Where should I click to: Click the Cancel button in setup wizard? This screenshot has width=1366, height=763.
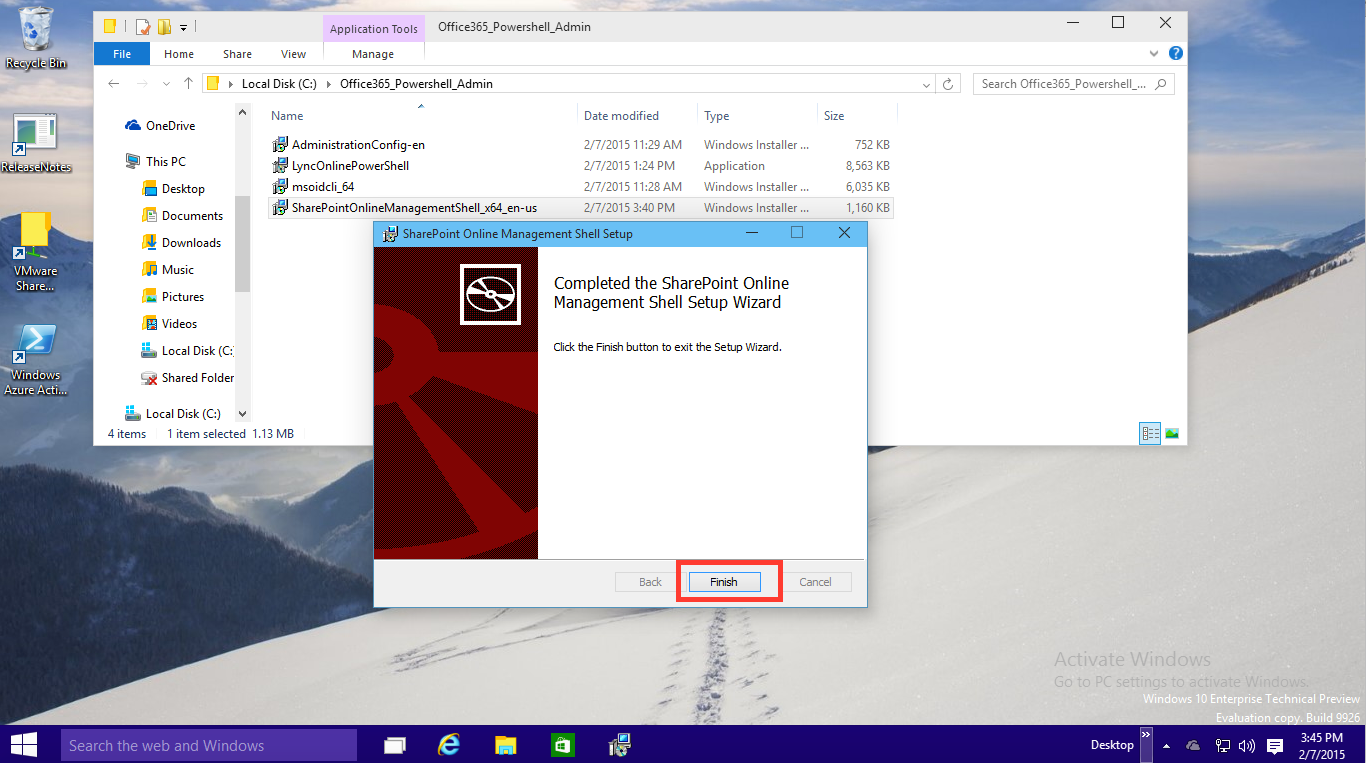[815, 582]
